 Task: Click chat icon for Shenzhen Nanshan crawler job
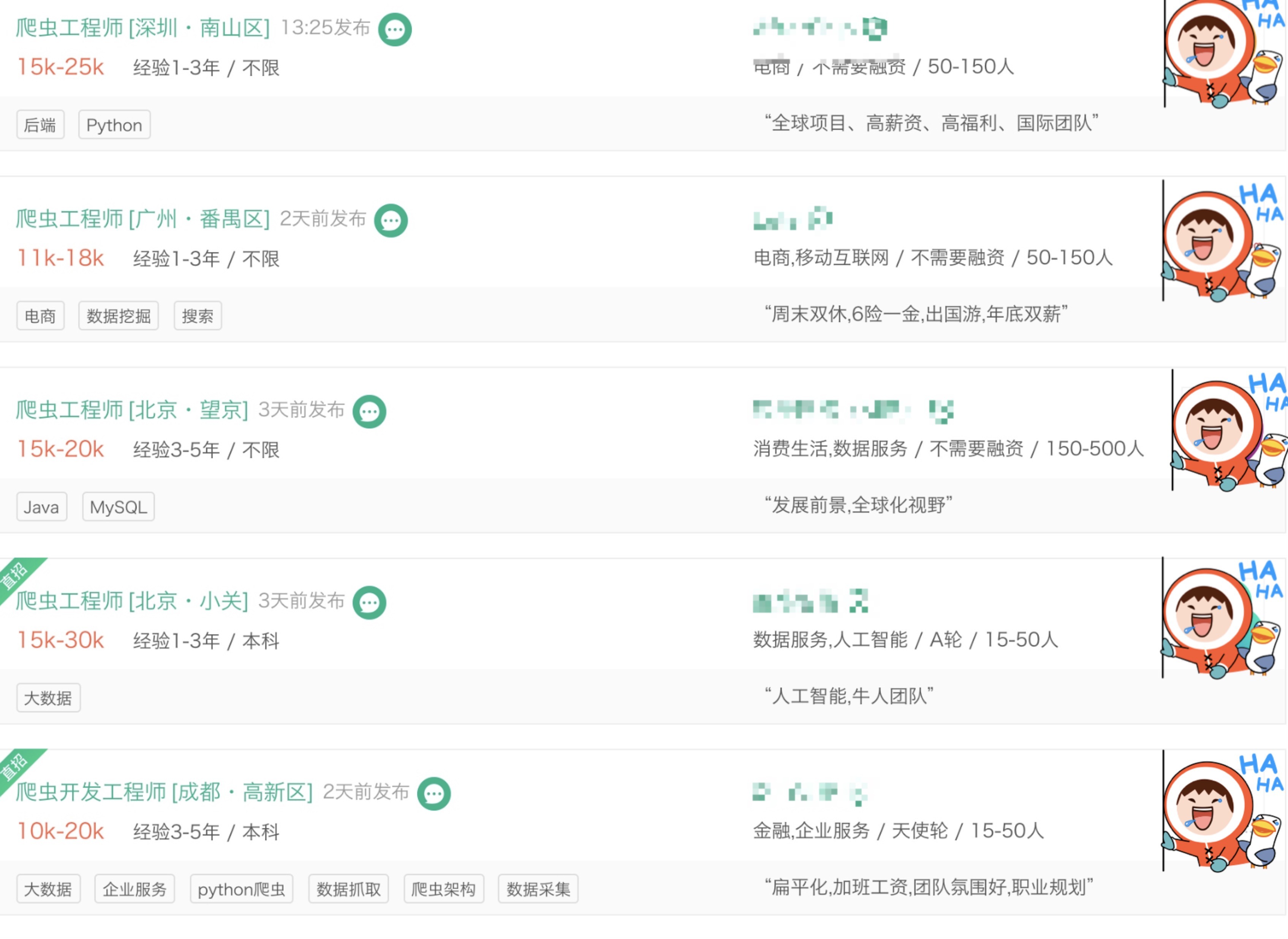395,30
